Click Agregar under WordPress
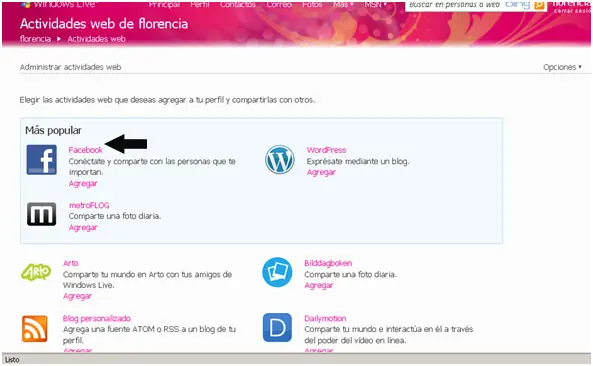Viewport: 593px width, 366px height. (x=321, y=172)
